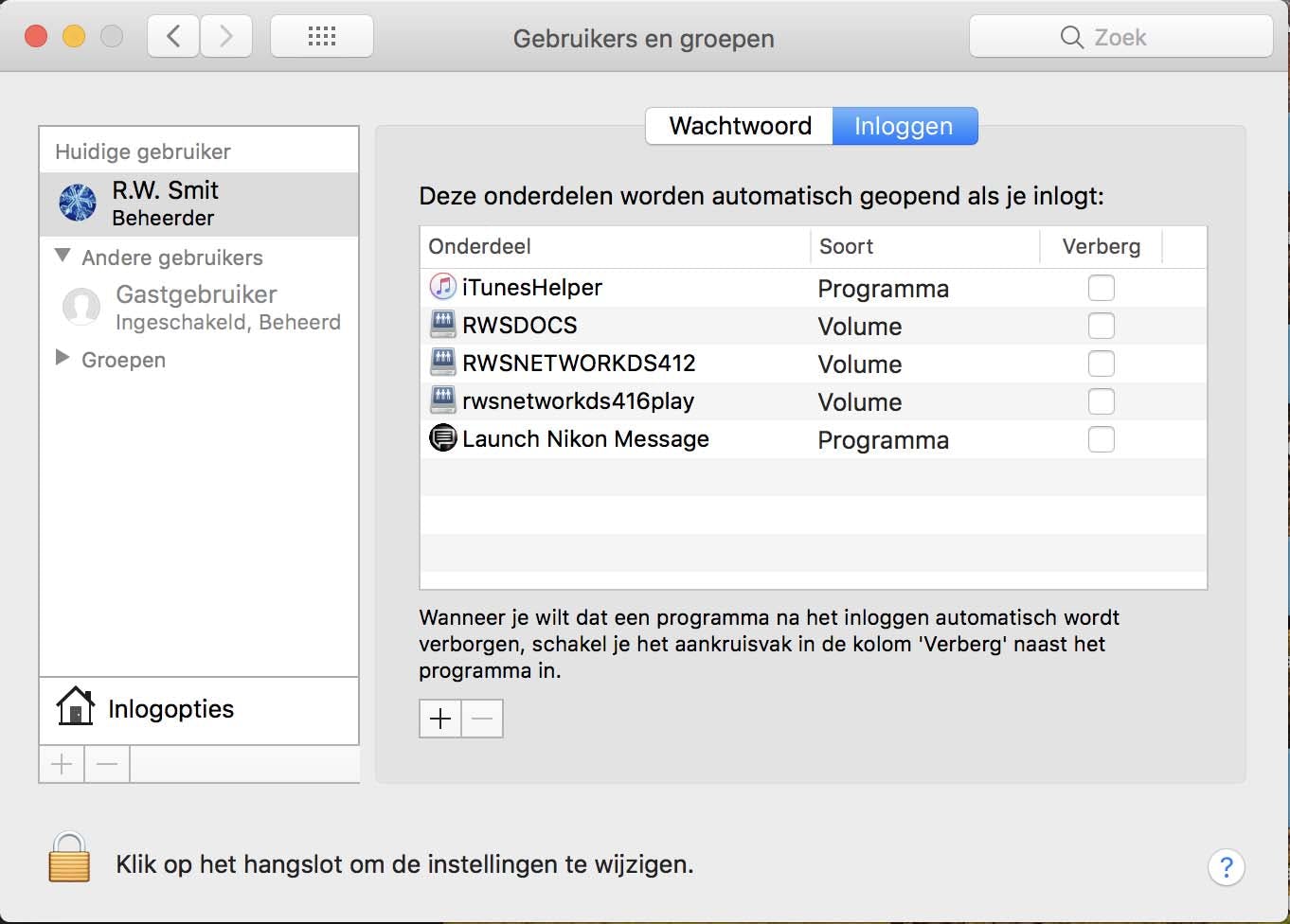Screen dimensions: 1290x924
Task: Select Gastgebruiker in the user list
Action: tap(199, 308)
